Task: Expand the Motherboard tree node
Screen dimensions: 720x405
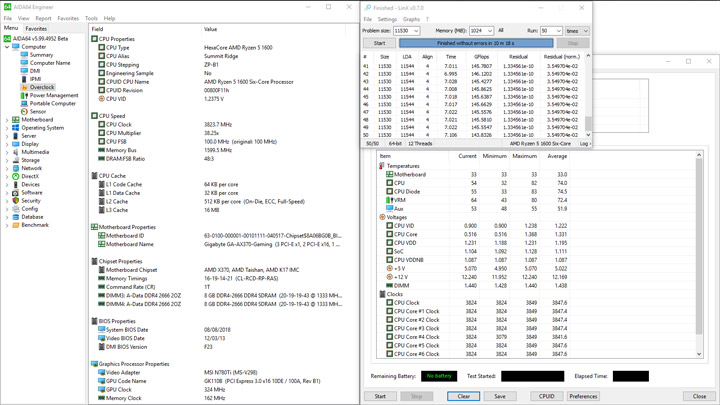Action: 7,120
